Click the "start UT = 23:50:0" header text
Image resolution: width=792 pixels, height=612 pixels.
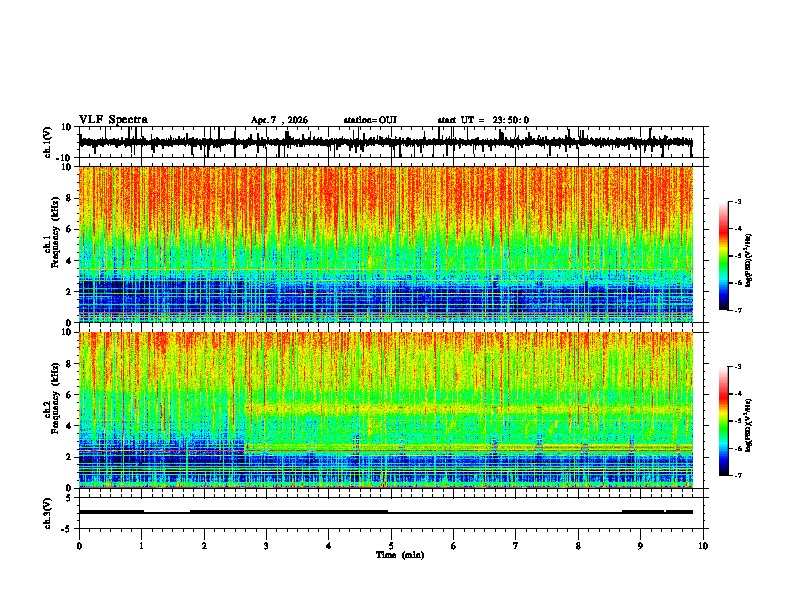pos(483,120)
